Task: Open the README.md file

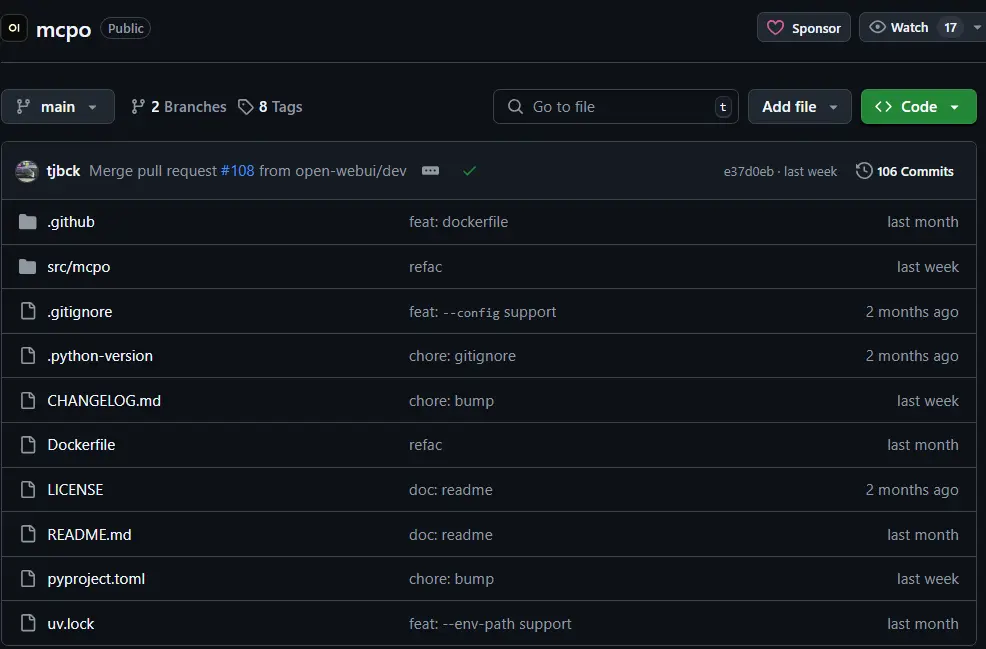Action: pos(89,535)
